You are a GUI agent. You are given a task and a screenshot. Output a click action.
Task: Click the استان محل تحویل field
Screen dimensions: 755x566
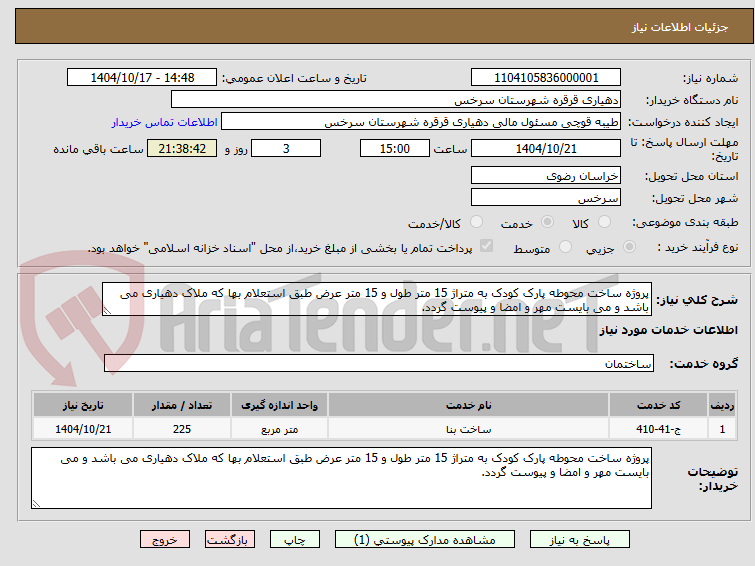(x=546, y=176)
